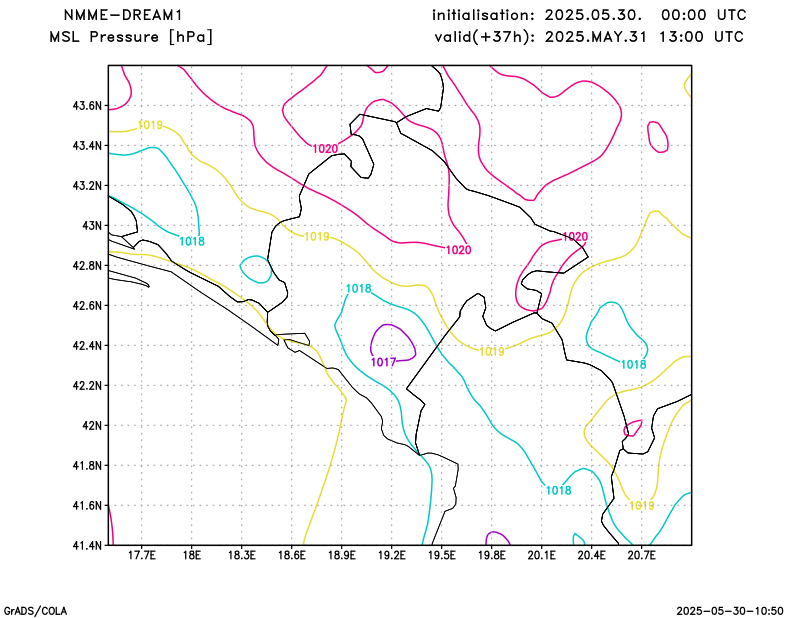Select the 'MSL Pressure [hPa]' heading
The height and width of the screenshot is (618, 800).
click(x=131, y=37)
